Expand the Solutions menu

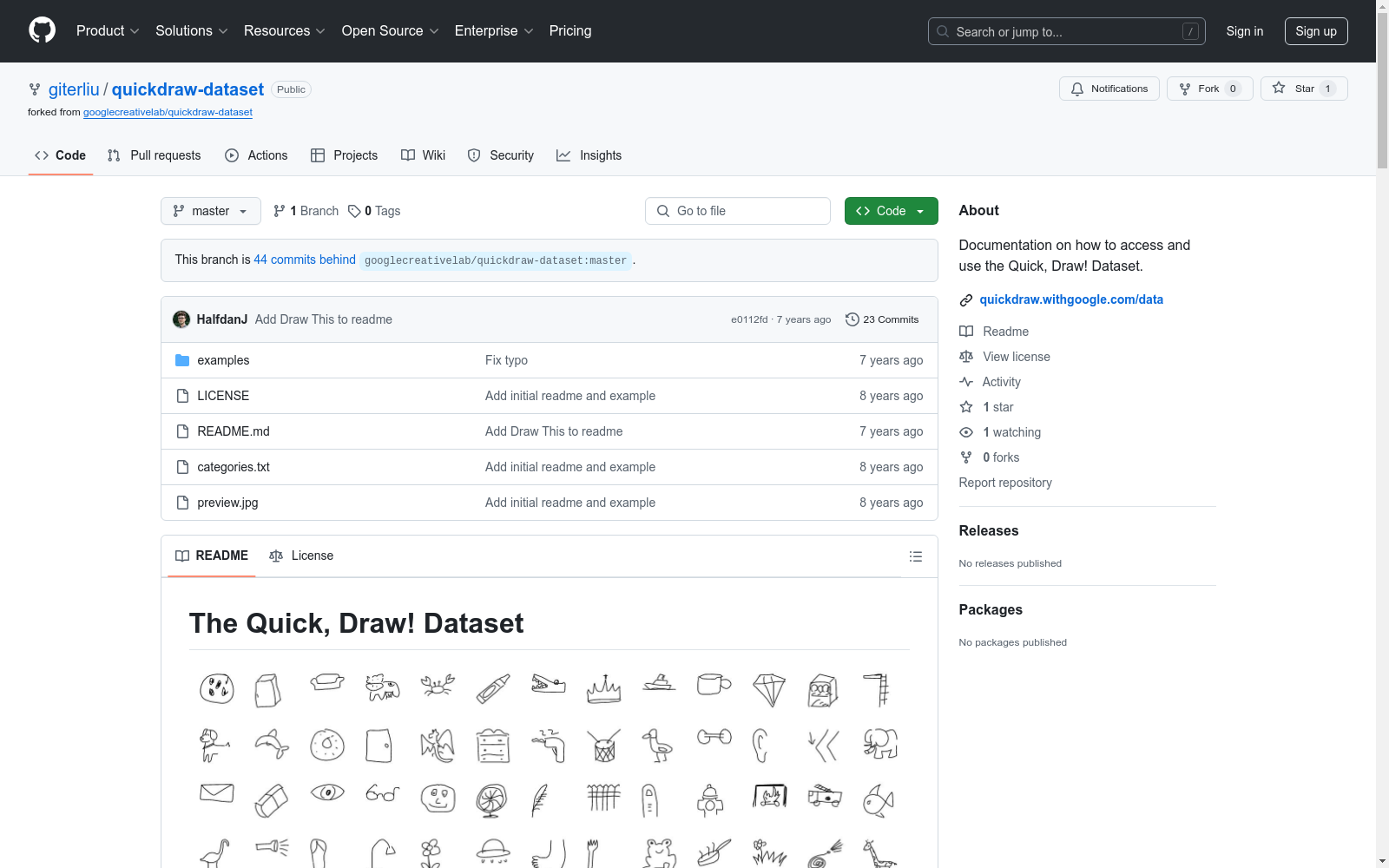(x=192, y=30)
